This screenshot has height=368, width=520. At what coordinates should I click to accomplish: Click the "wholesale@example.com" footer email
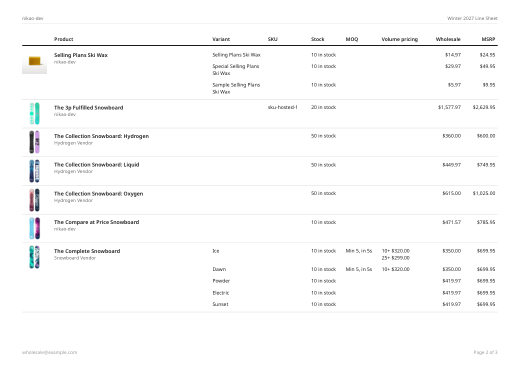click(49, 352)
